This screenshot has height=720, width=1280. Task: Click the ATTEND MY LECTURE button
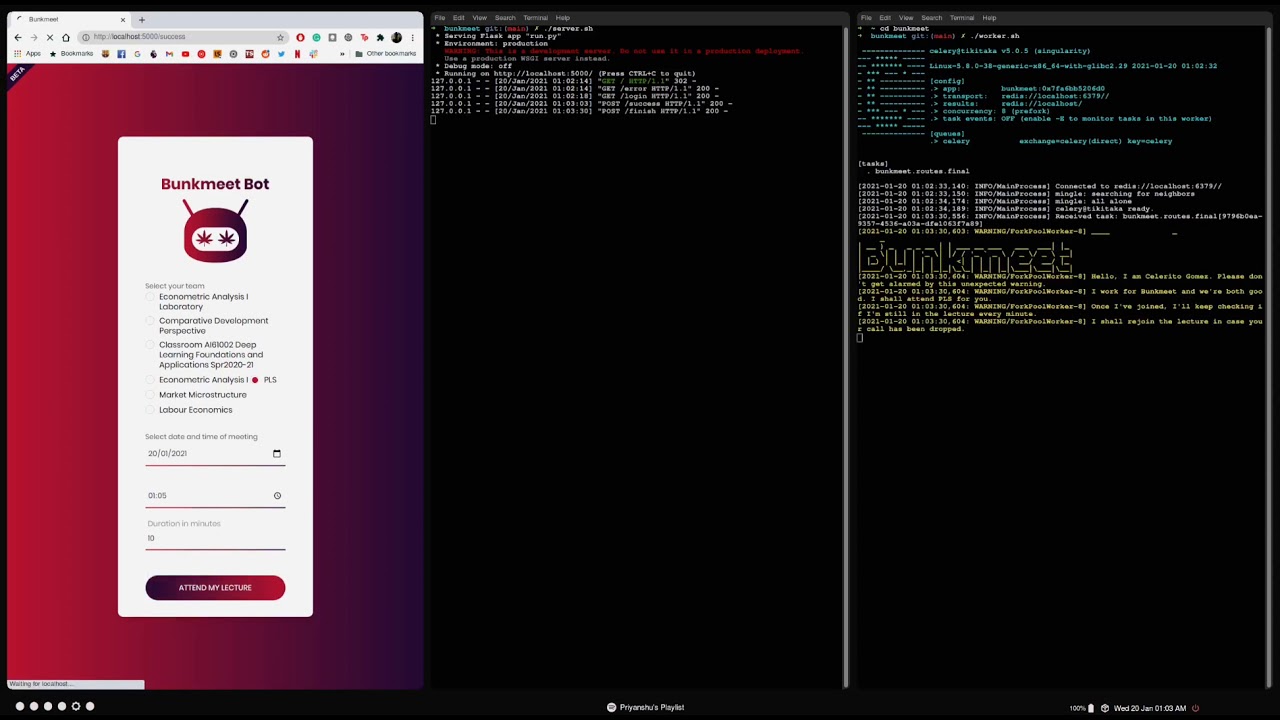215,588
